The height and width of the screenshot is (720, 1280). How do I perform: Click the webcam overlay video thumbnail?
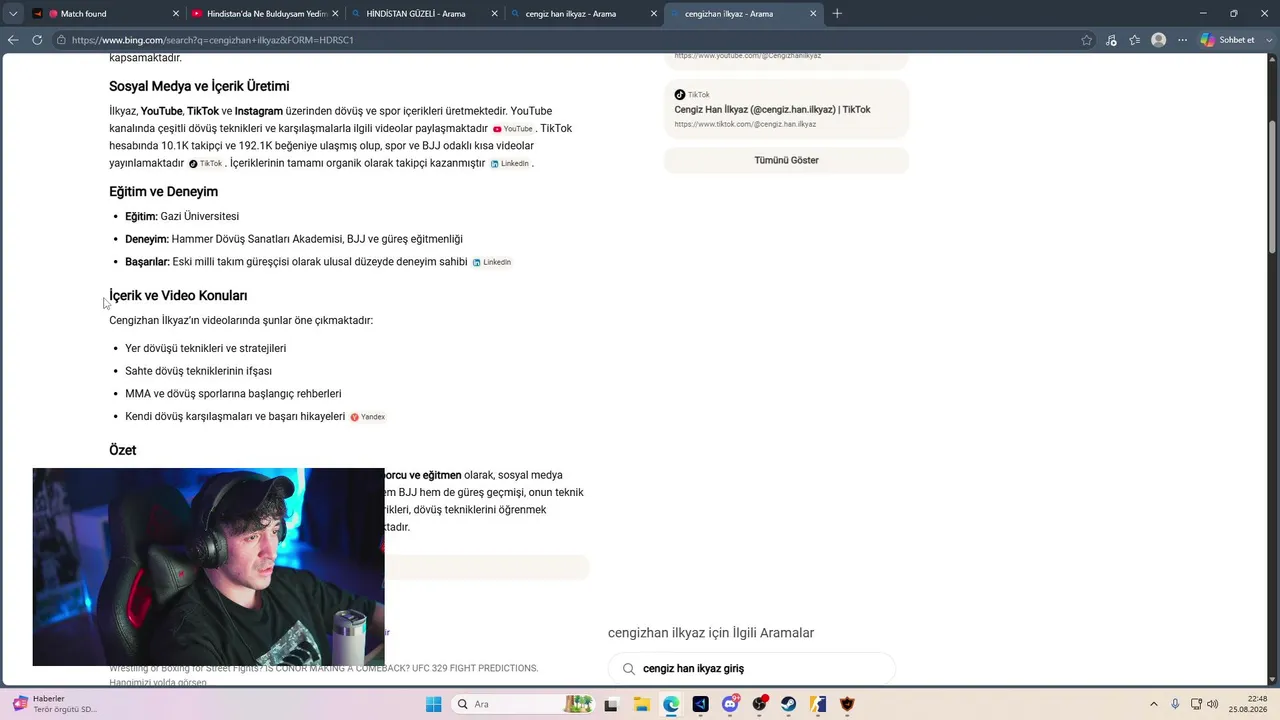pyautogui.click(x=208, y=567)
